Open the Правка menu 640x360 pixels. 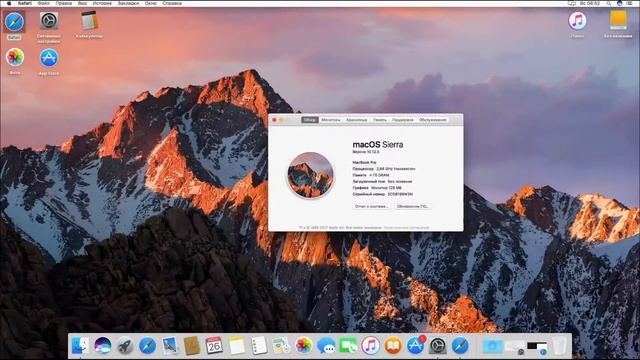tap(64, 3)
